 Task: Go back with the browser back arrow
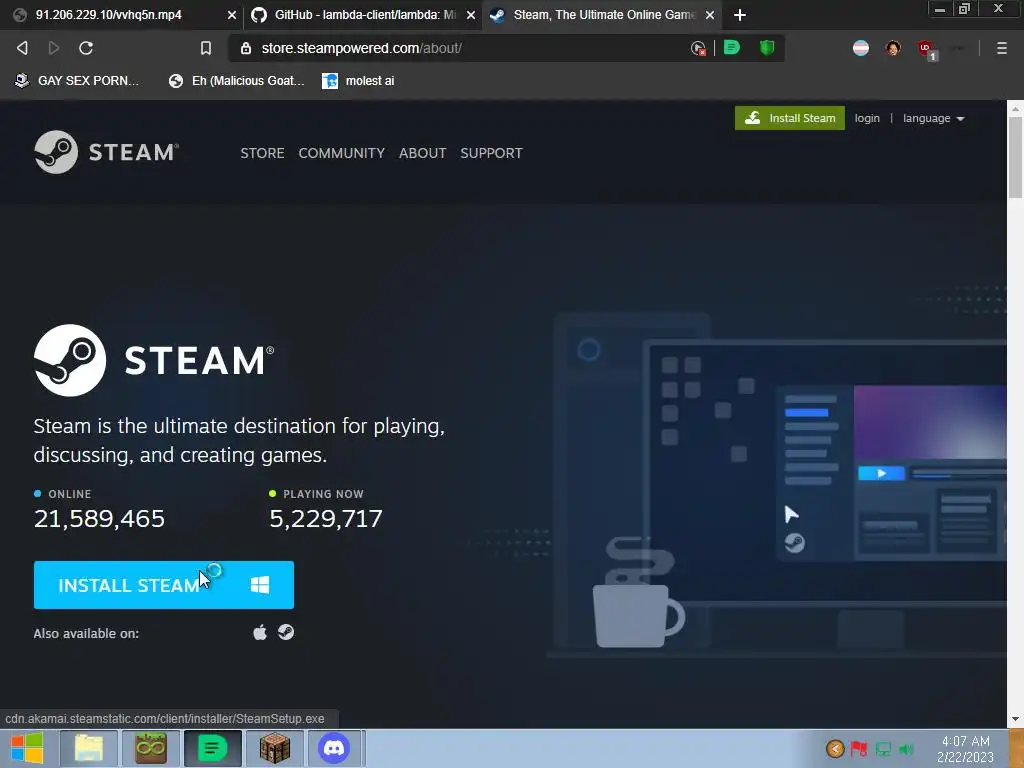pos(22,48)
